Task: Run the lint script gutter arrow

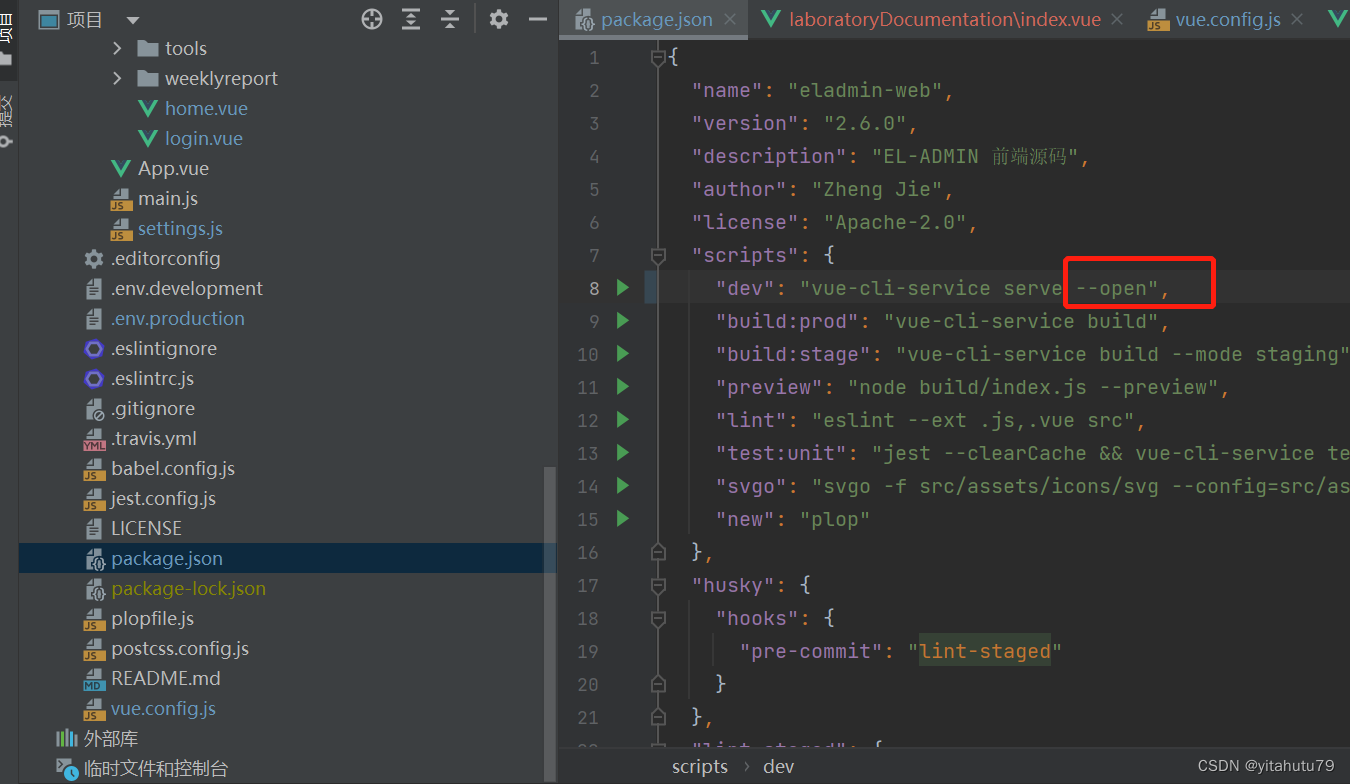Action: tap(623, 420)
